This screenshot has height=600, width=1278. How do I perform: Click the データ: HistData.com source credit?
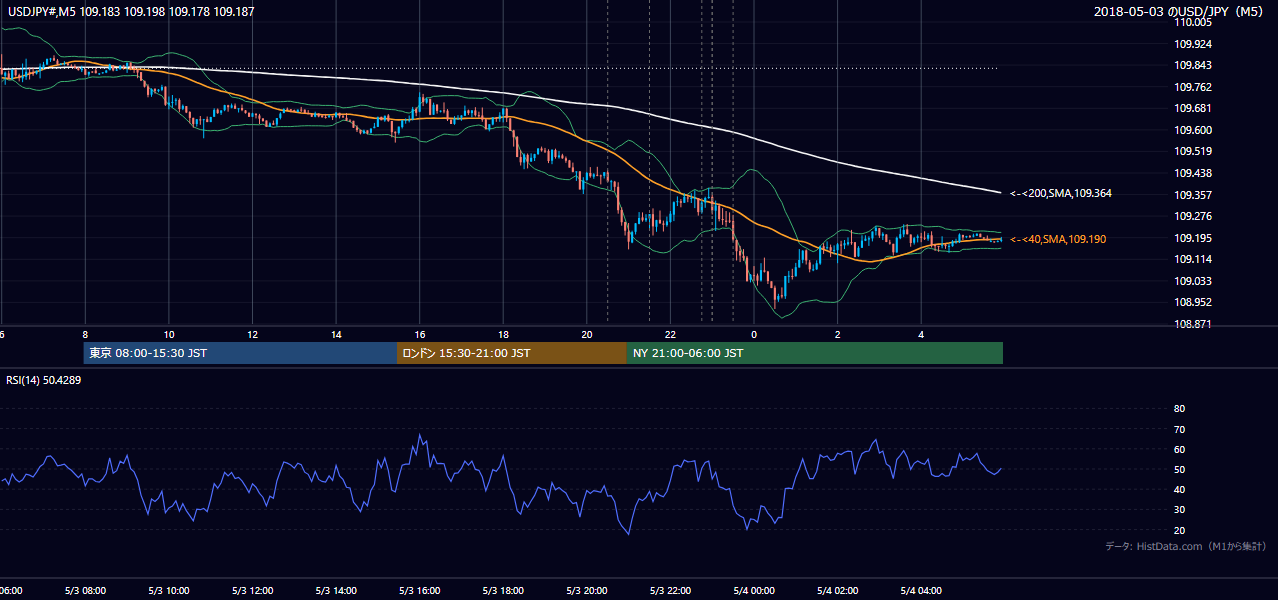pos(1186,546)
